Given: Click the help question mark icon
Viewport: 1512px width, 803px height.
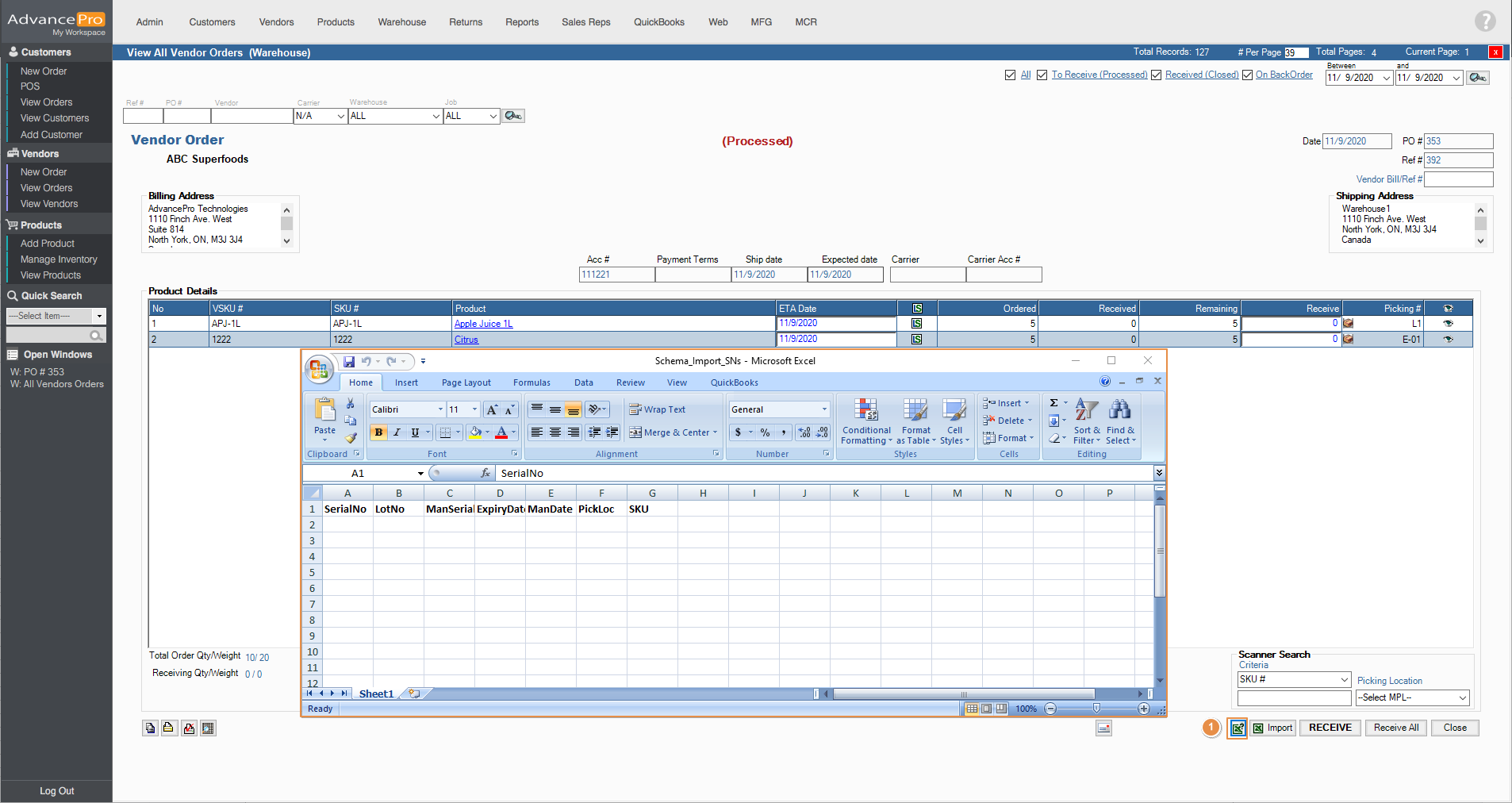Looking at the screenshot, I should point(1484,21).
